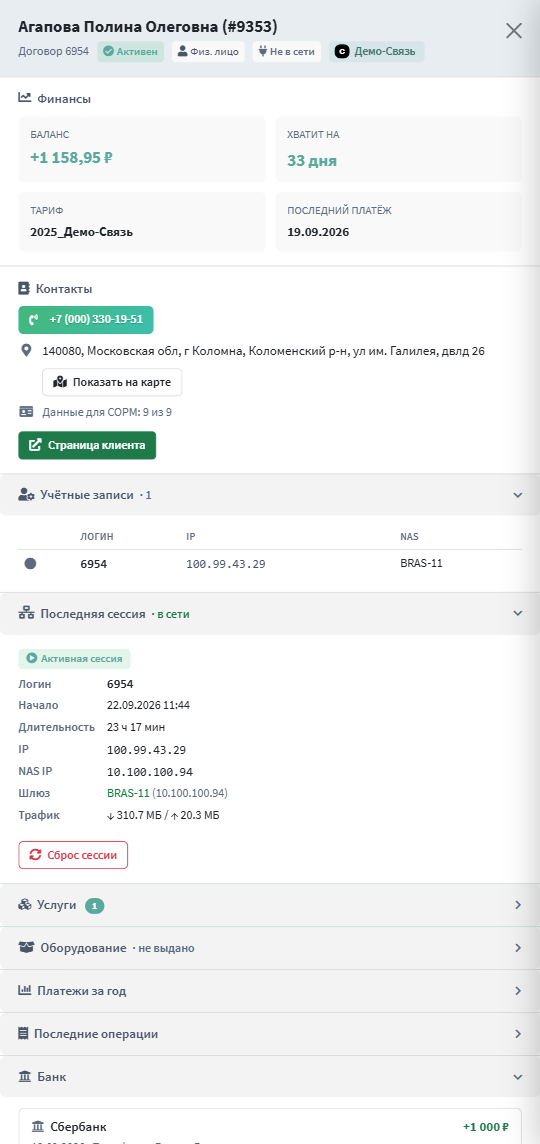Click the Активен status badge
This screenshot has height=1144, width=540.
131,52
